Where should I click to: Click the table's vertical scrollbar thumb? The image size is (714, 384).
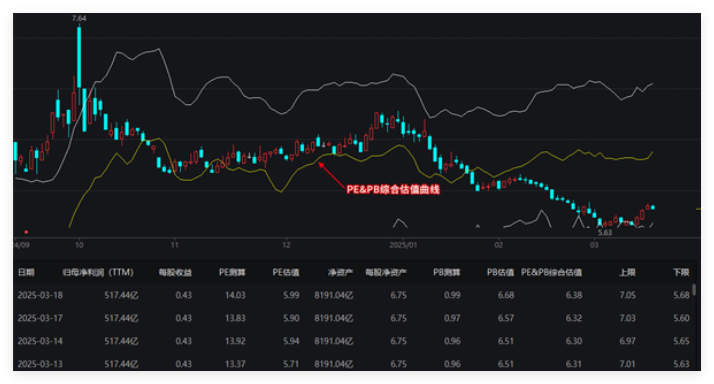click(x=694, y=289)
